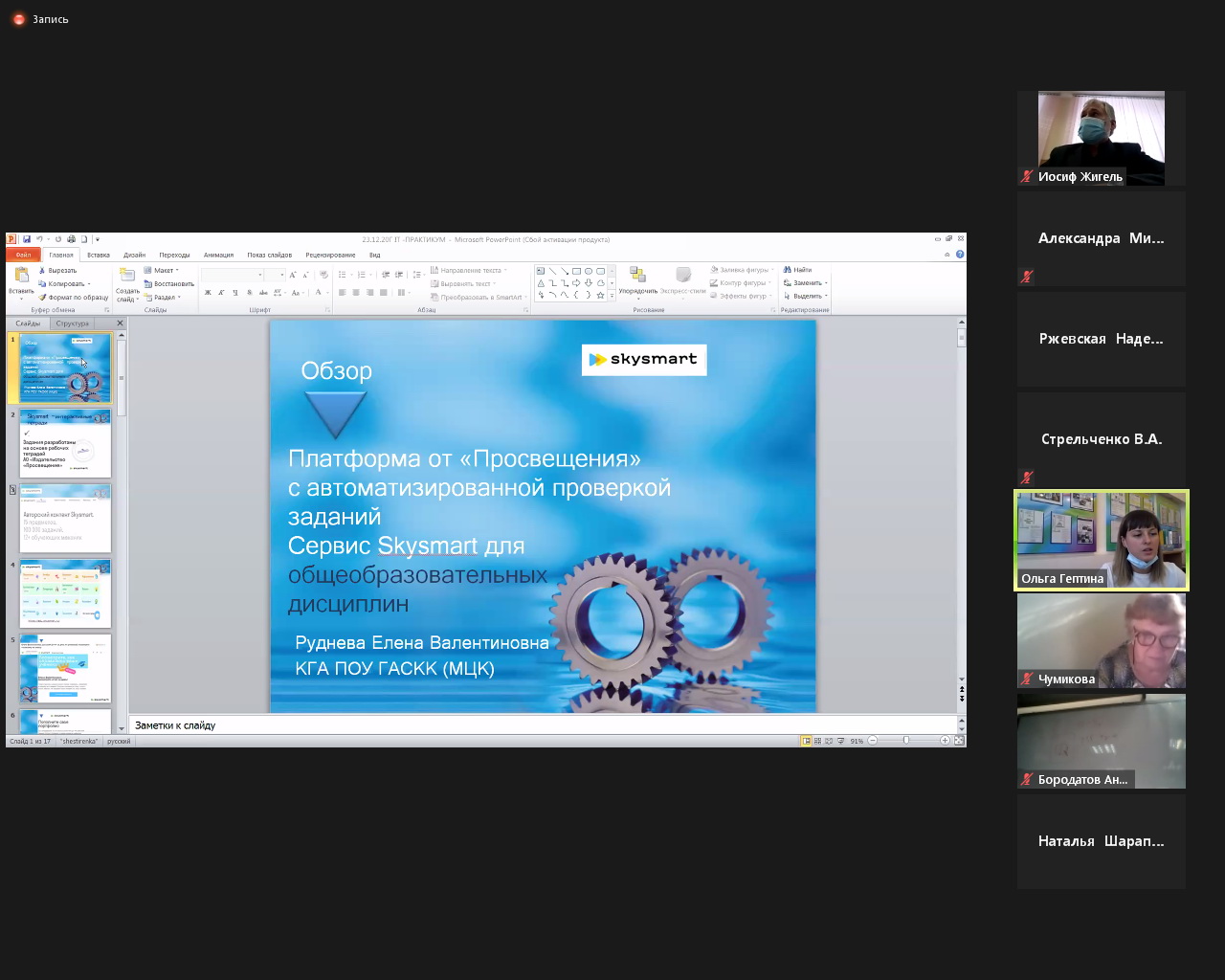Click the Save icon in quick access toolbar
The width and height of the screenshot is (1225, 980).
pos(27,239)
